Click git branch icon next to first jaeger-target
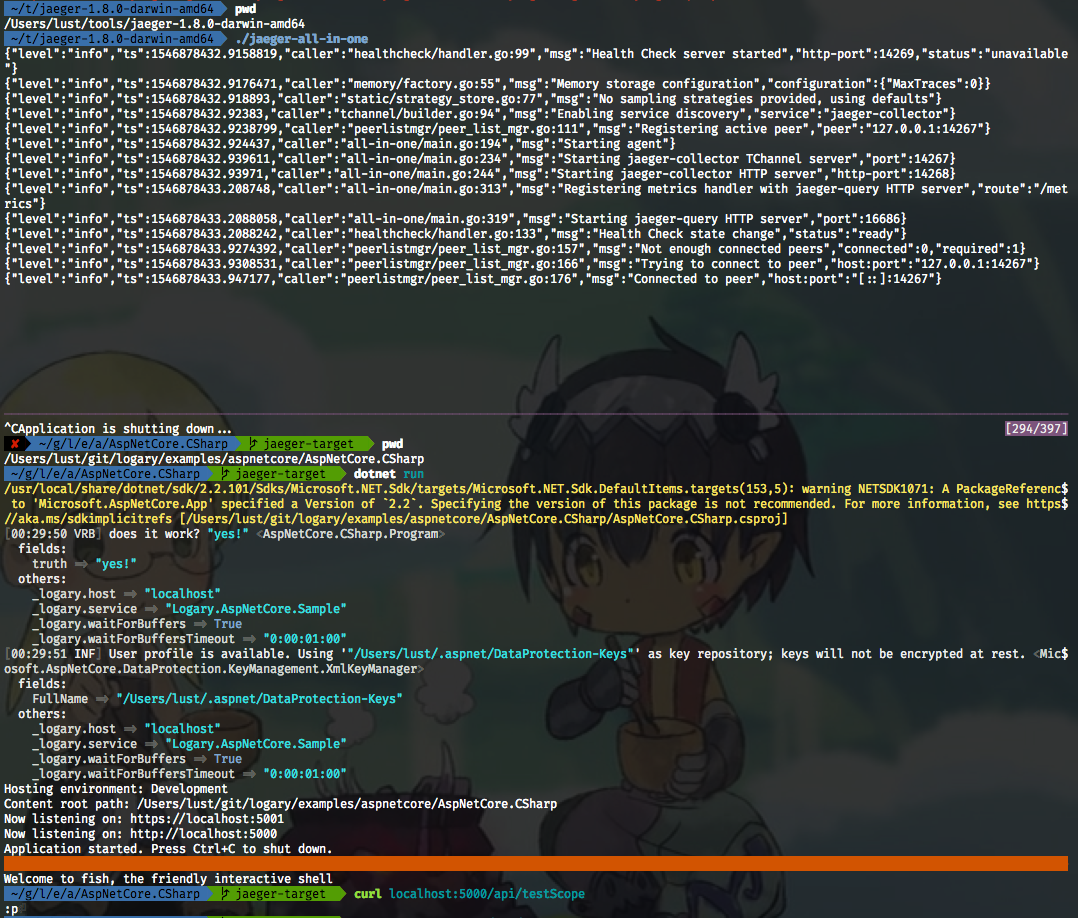 (253, 444)
